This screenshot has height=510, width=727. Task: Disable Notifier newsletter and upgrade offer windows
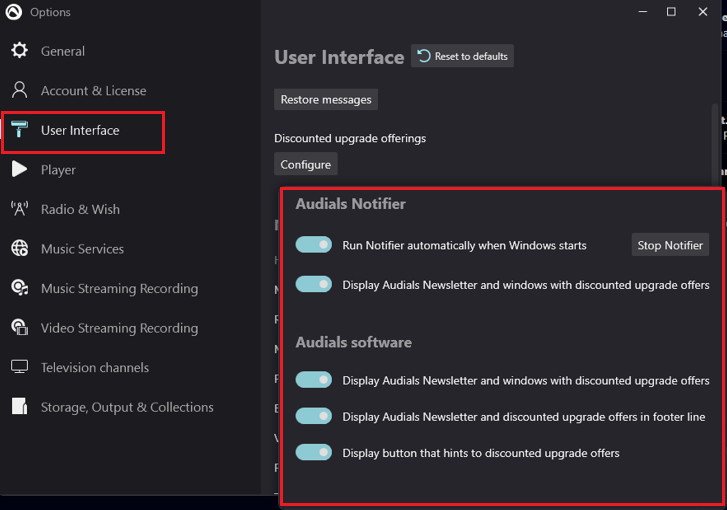coord(314,284)
